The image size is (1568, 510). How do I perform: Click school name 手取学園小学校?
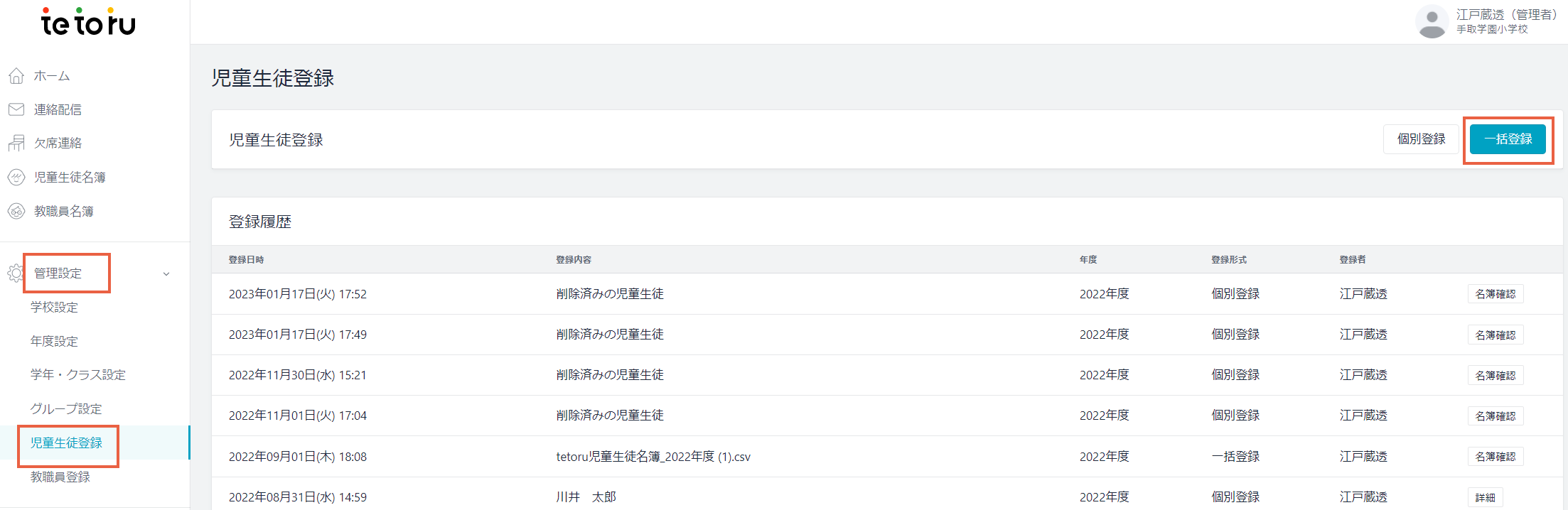[1492, 29]
